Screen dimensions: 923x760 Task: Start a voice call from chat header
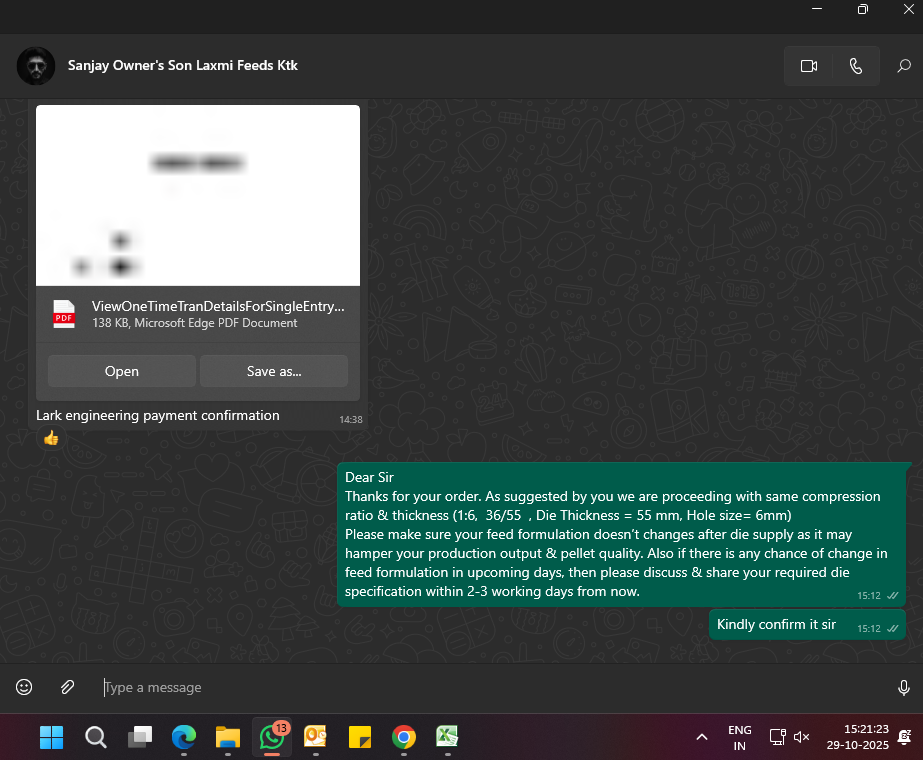click(x=856, y=66)
